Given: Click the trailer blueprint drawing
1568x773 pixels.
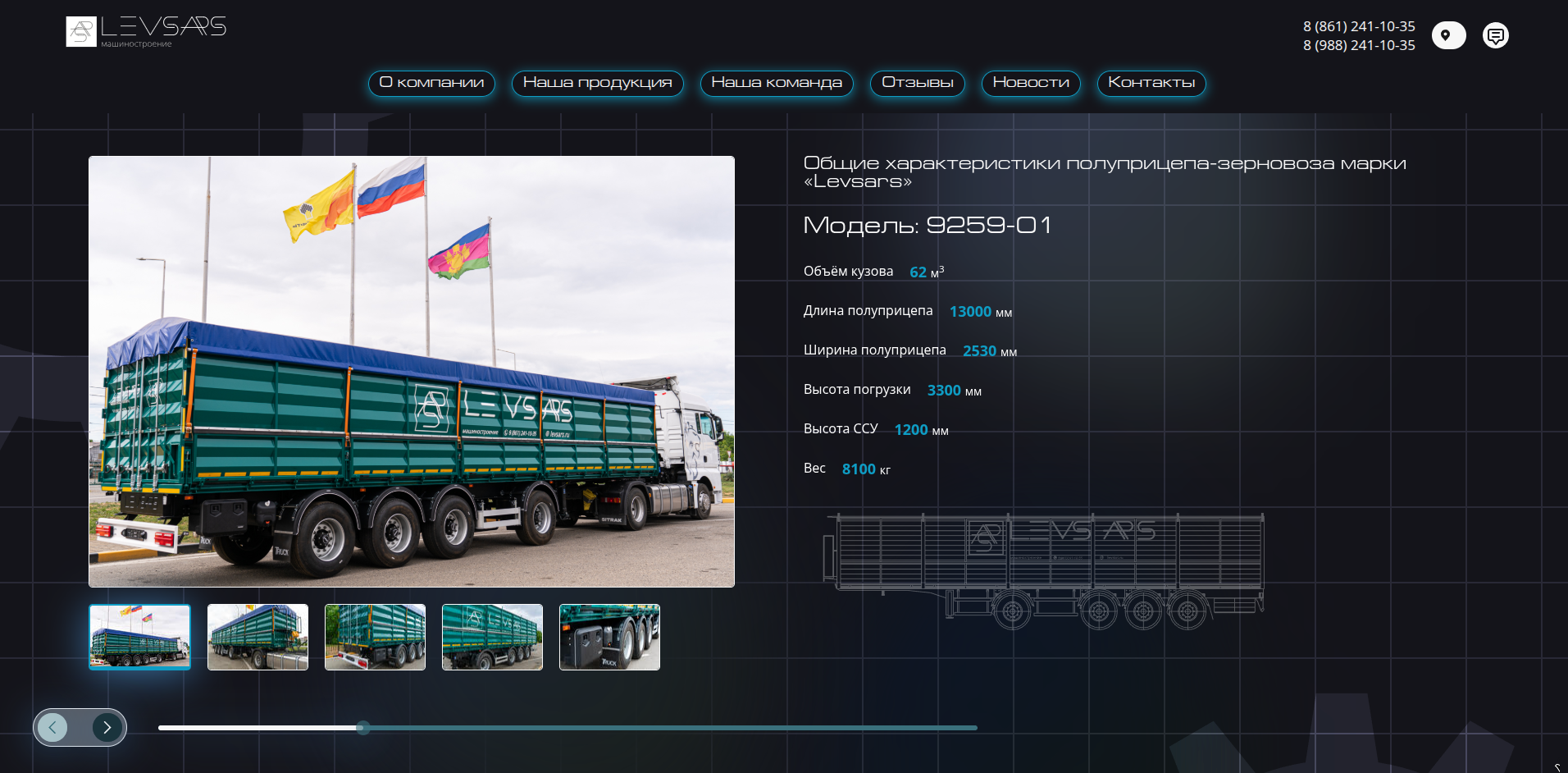Looking at the screenshot, I should point(1044,571).
